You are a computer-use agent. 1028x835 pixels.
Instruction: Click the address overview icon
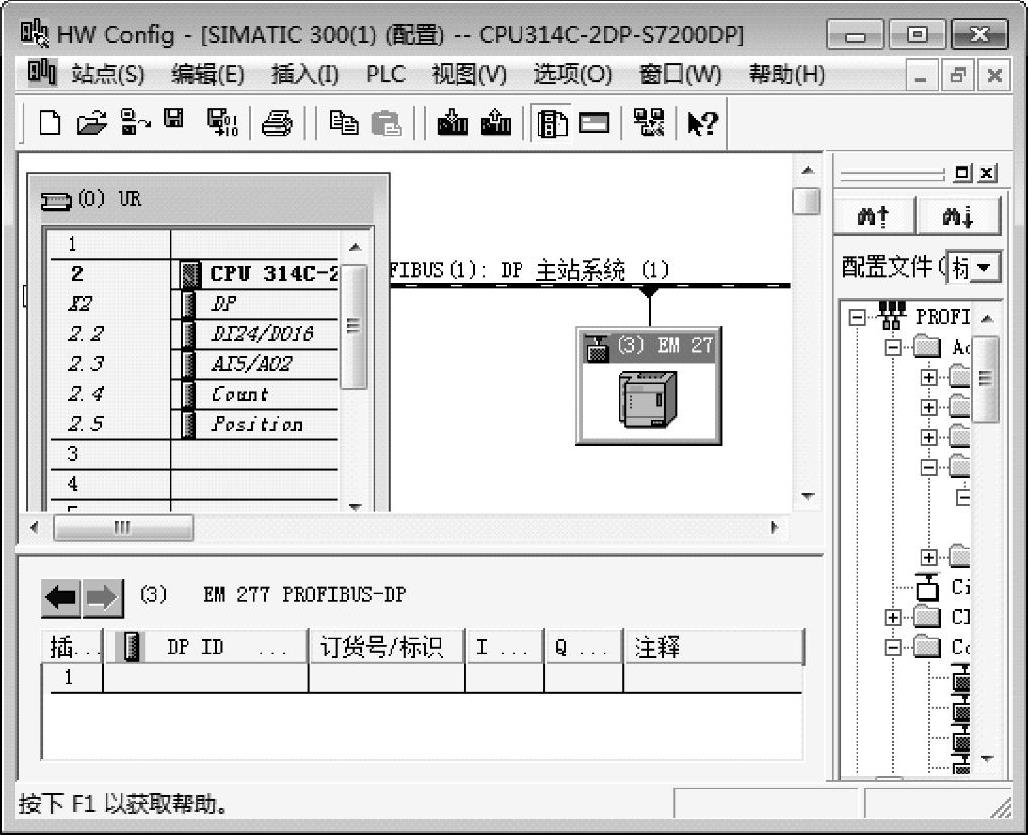[x=595, y=123]
